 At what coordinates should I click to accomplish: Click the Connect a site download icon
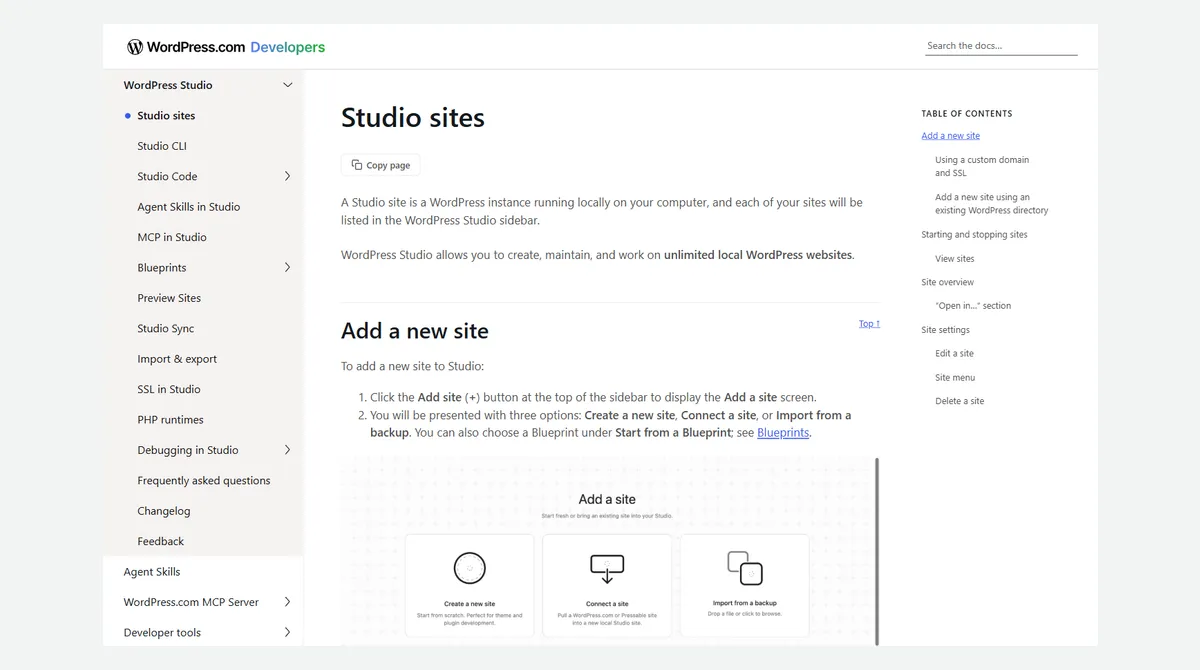tap(606, 568)
